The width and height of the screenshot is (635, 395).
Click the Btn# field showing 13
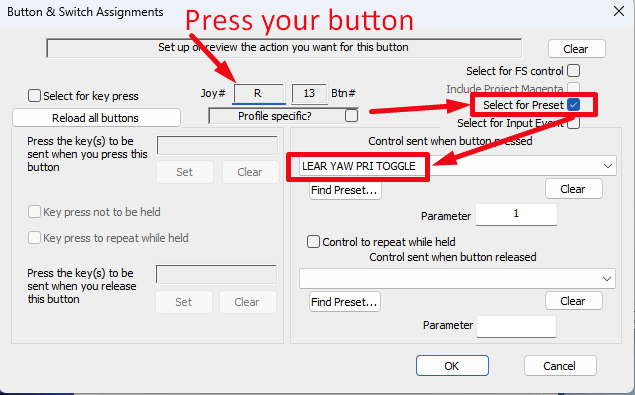pos(309,94)
